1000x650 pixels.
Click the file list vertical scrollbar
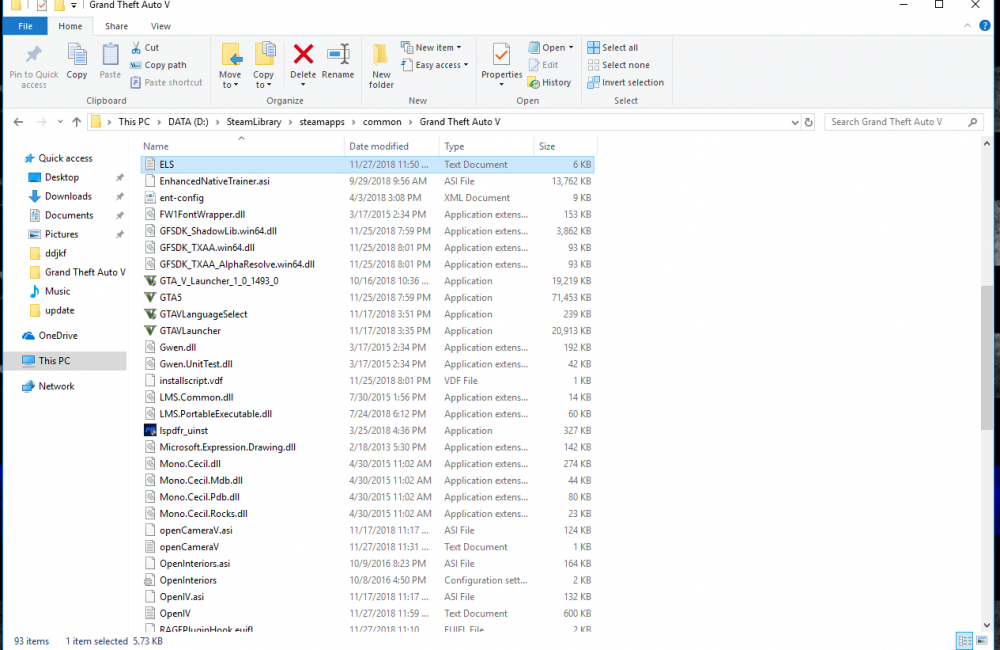[x=987, y=357]
